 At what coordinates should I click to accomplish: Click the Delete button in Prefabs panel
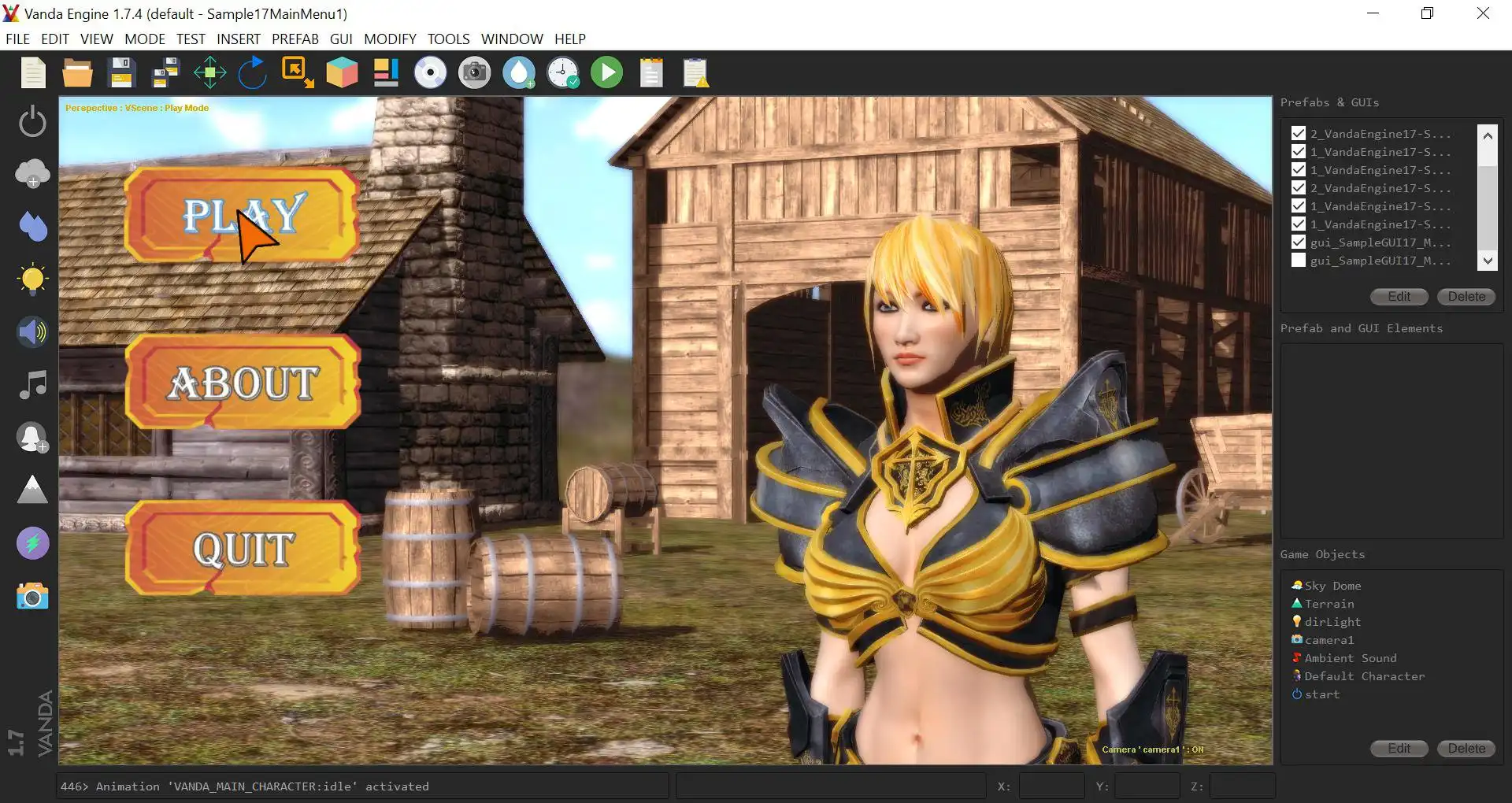[x=1466, y=297]
